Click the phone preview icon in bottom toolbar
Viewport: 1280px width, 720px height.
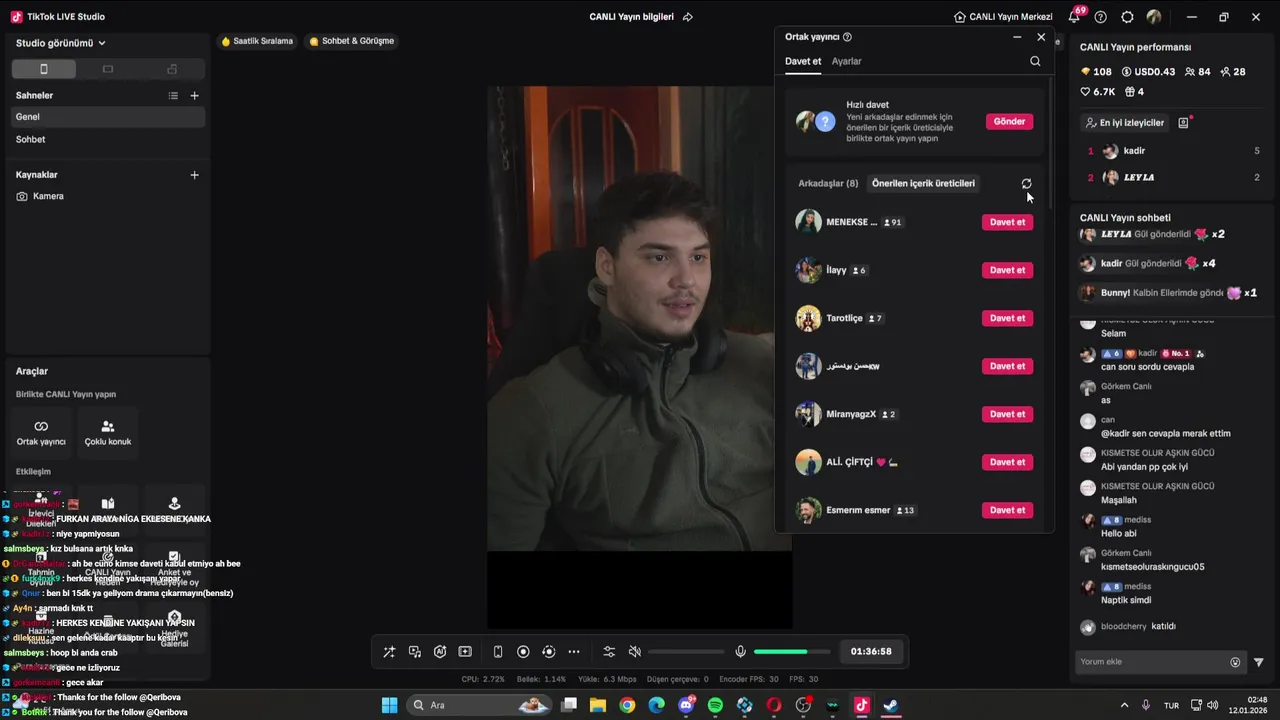coord(498,652)
